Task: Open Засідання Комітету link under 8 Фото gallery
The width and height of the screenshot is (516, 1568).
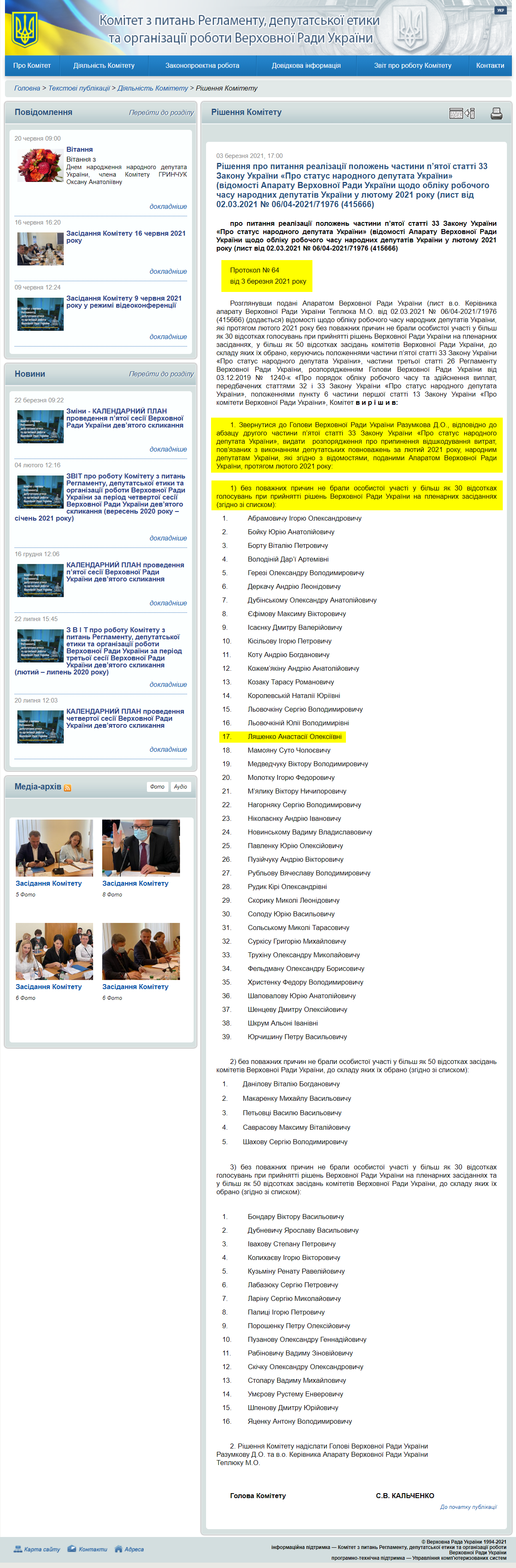Action: [x=135, y=883]
